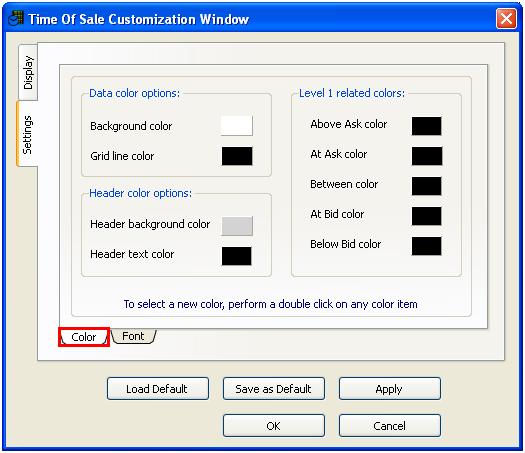Apply the current settings
Image resolution: width=525 pixels, height=453 pixels.
pyautogui.click(x=389, y=389)
